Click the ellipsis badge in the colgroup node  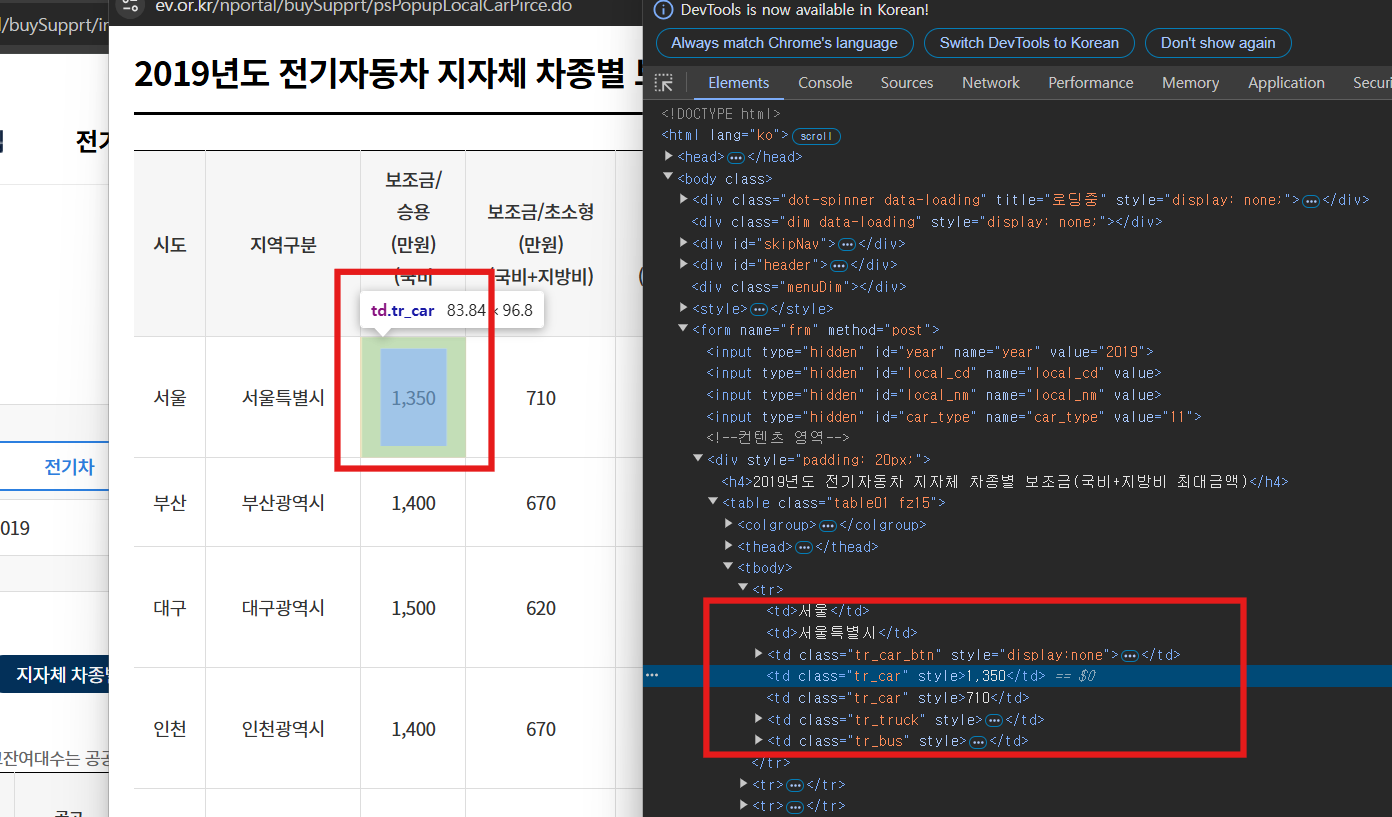(x=828, y=525)
